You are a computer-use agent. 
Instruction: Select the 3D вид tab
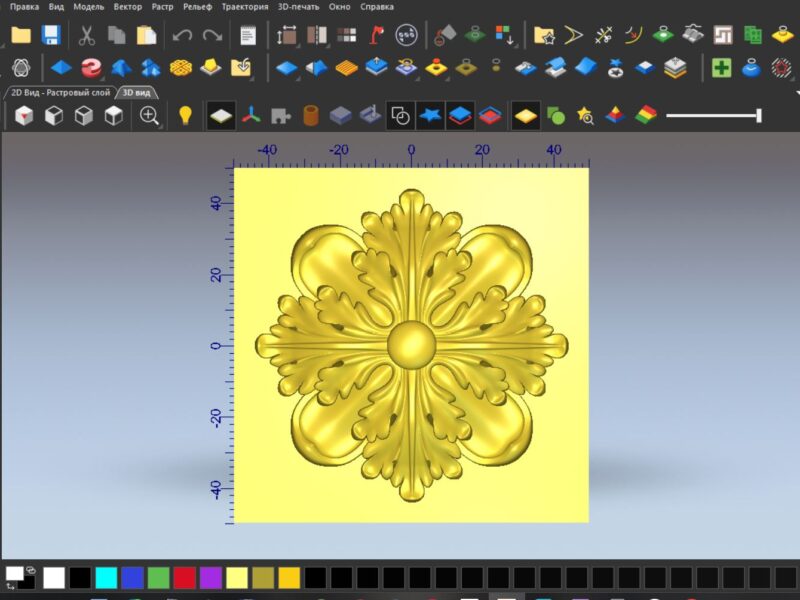click(137, 92)
